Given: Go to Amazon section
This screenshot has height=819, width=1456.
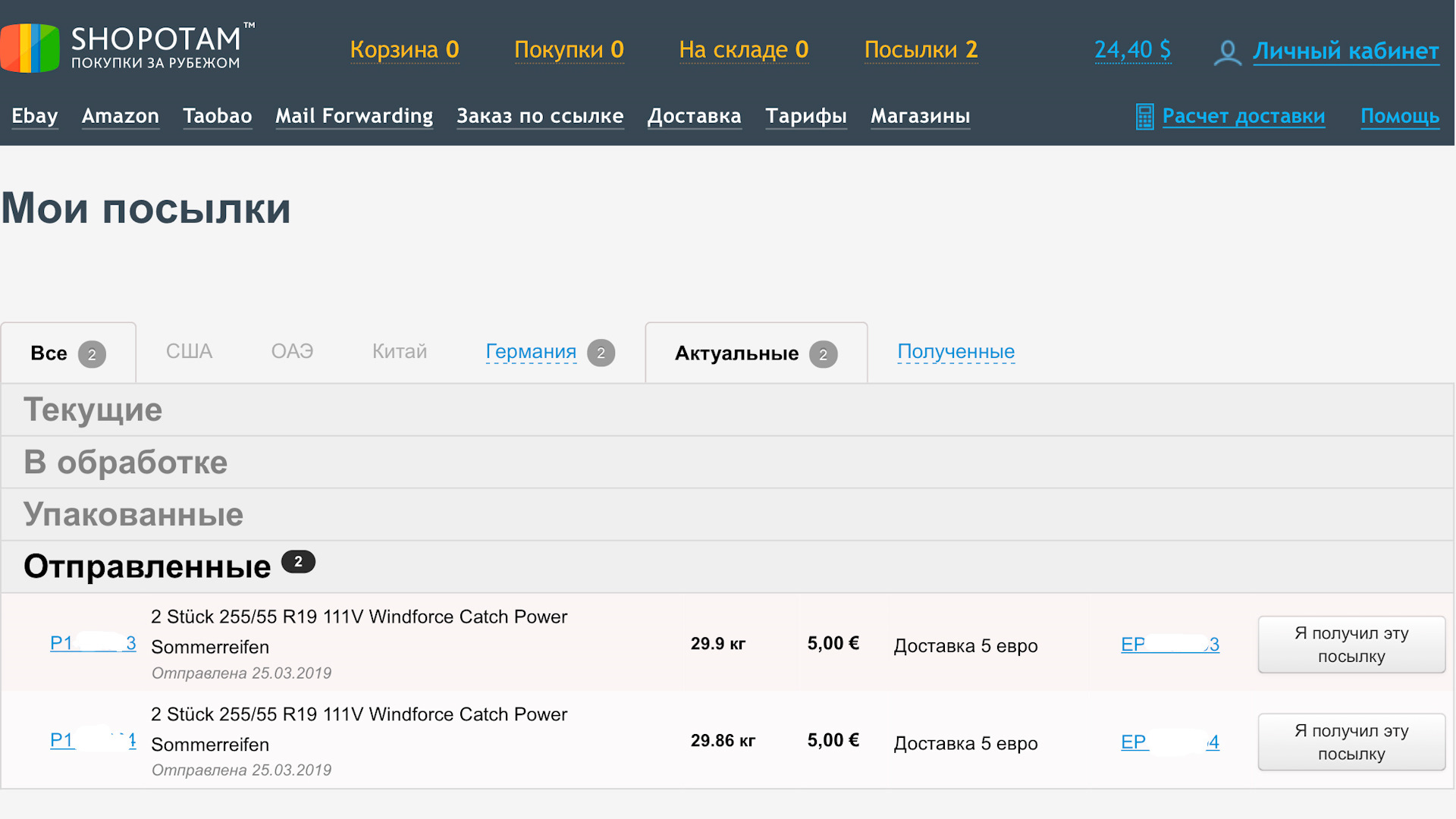Looking at the screenshot, I should (x=121, y=116).
